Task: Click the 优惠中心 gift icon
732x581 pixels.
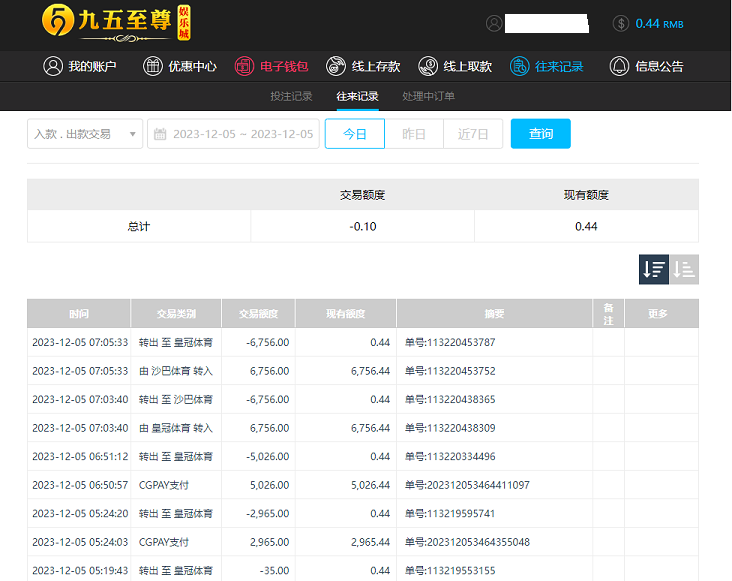Action: pyautogui.click(x=153, y=66)
